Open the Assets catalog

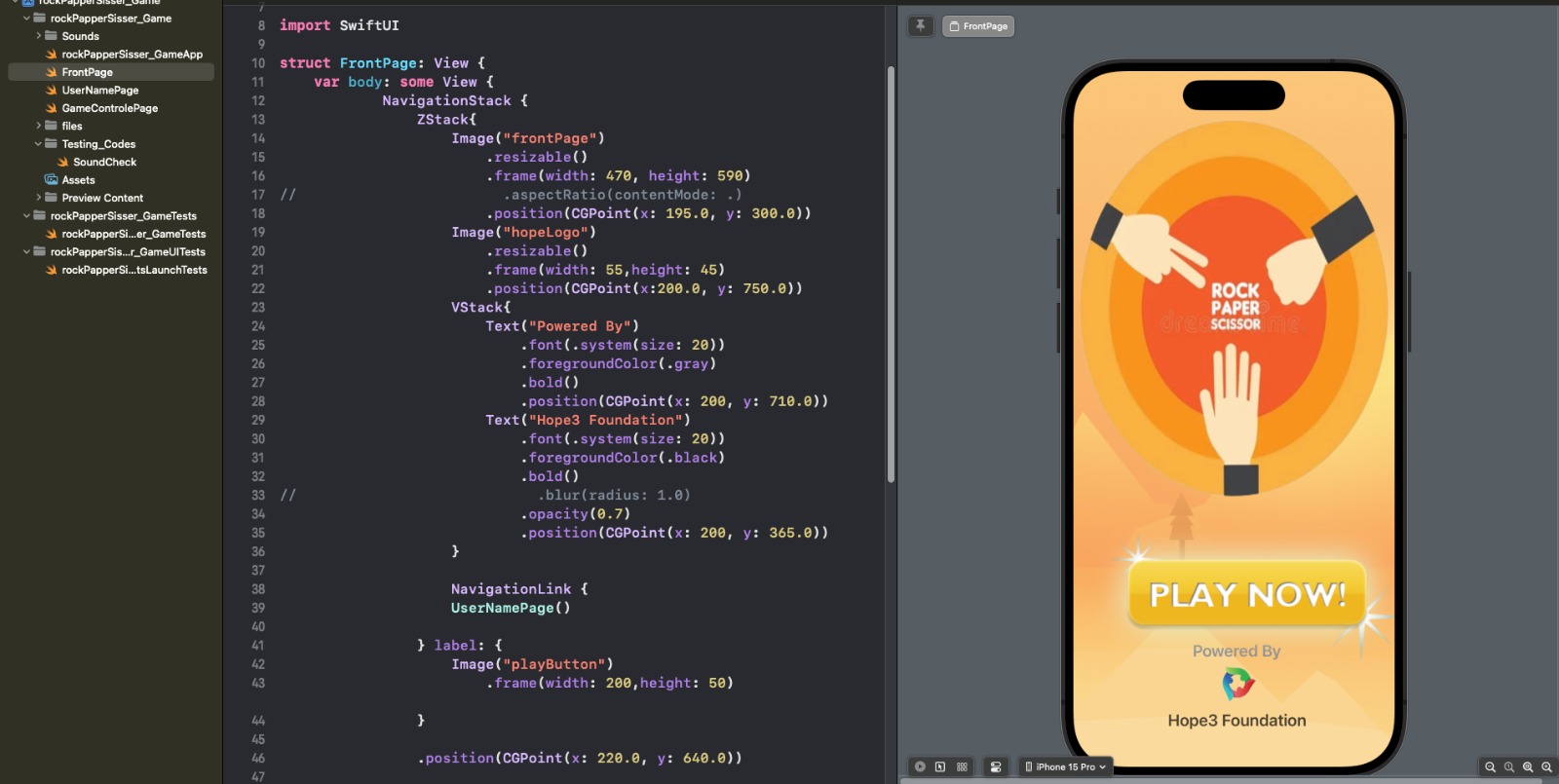pos(78,180)
